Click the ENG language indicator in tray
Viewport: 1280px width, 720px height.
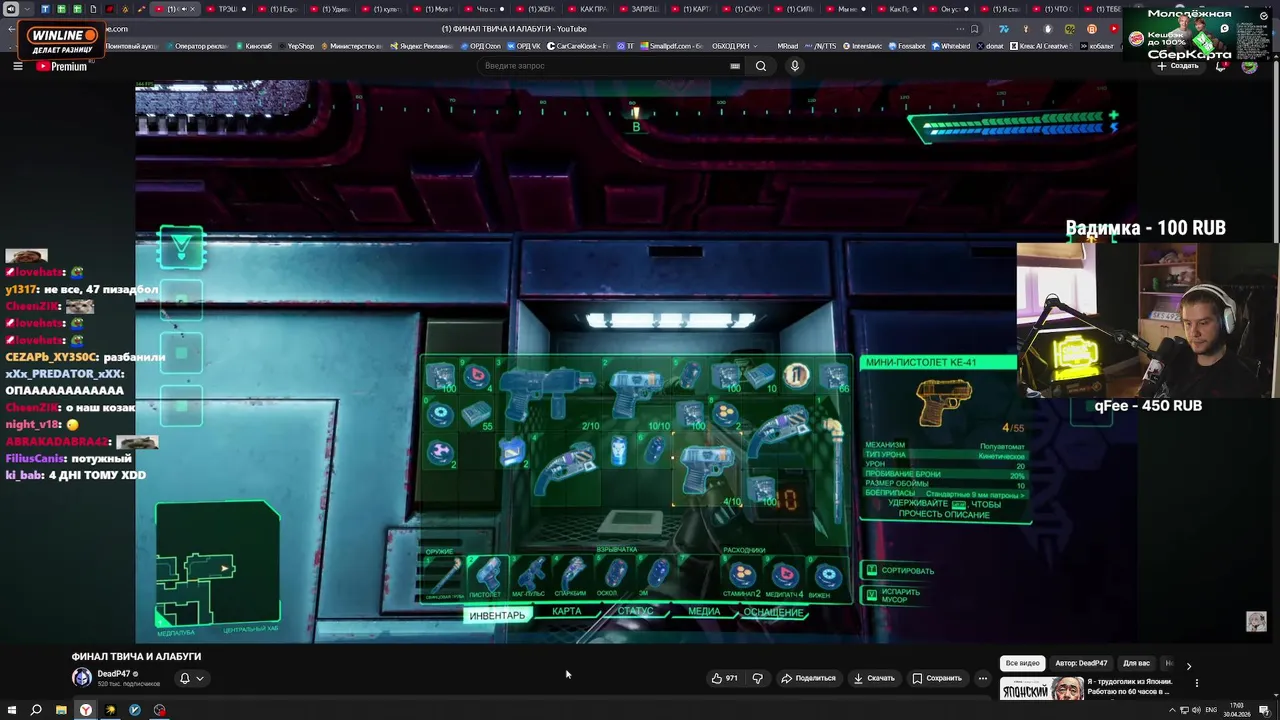point(1212,710)
